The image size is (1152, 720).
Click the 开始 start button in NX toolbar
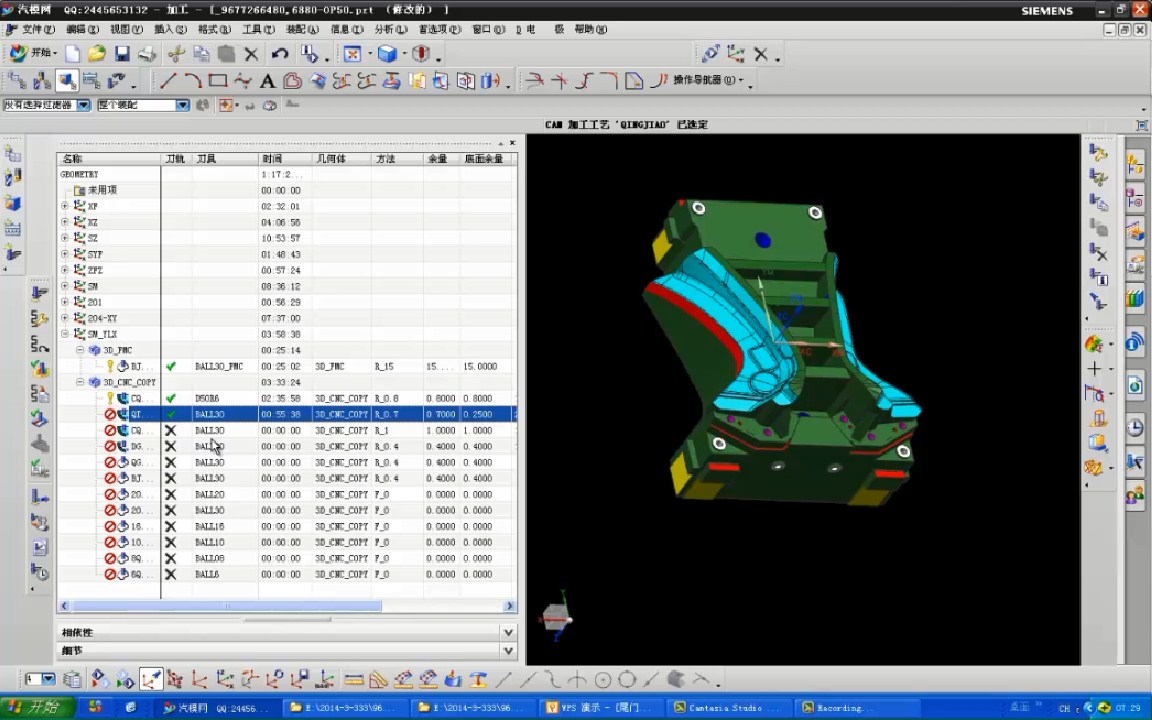(33, 54)
